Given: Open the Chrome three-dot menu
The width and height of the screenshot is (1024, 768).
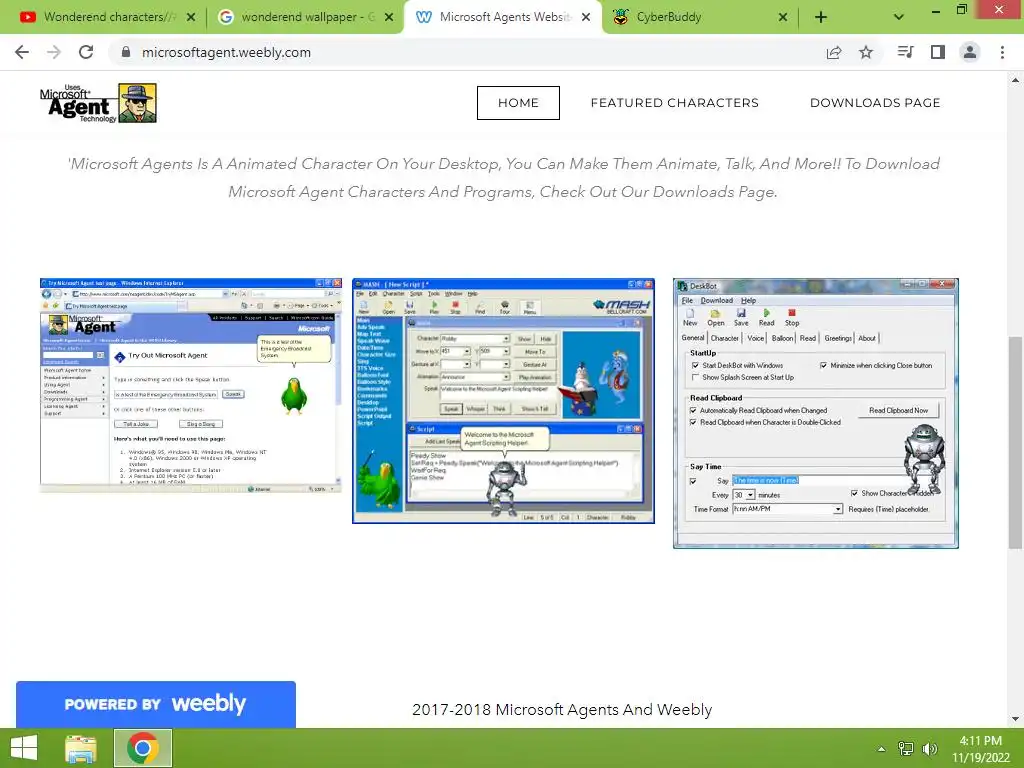Looking at the screenshot, I should pyautogui.click(x=1002, y=52).
